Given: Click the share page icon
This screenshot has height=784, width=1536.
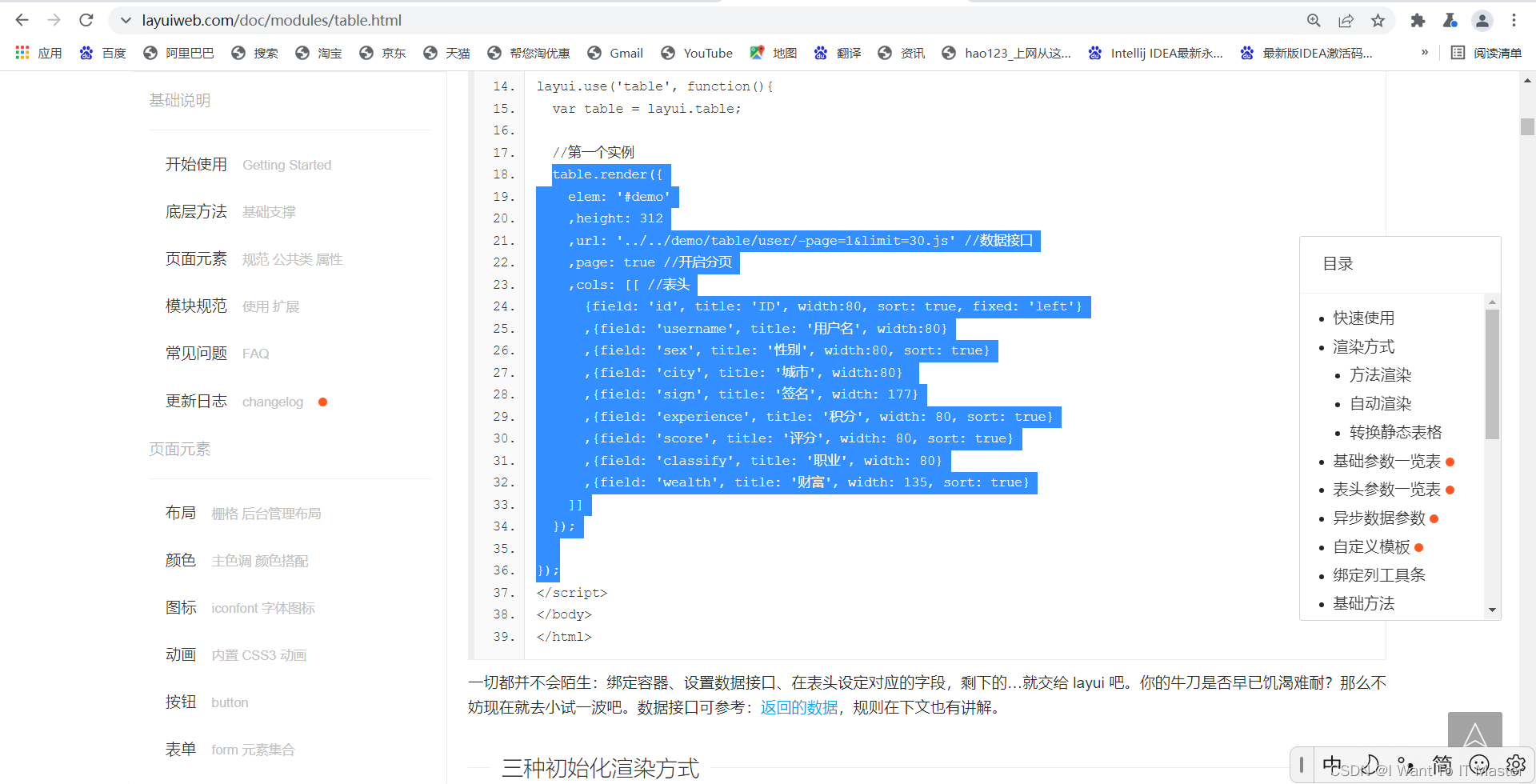Looking at the screenshot, I should (1346, 21).
